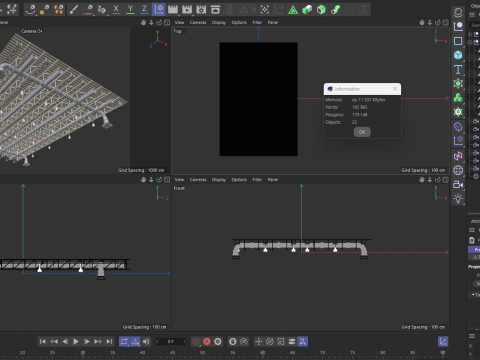
Task: Step to previous frame
Action: (x=65, y=341)
